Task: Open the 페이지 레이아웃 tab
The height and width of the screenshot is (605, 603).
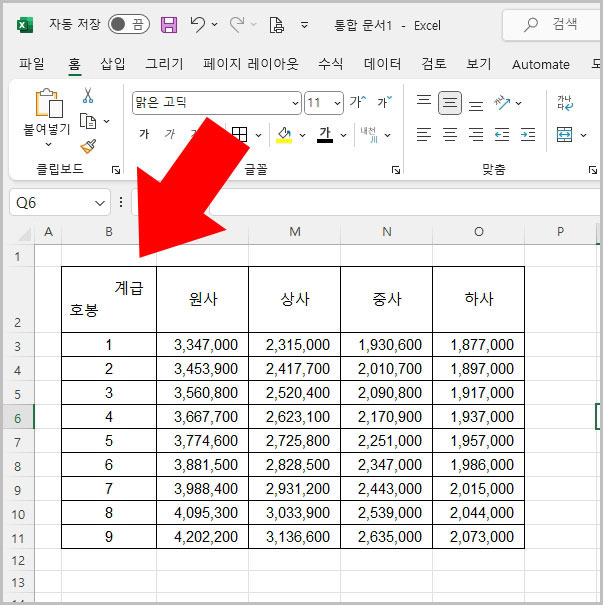Action: pyautogui.click(x=251, y=64)
